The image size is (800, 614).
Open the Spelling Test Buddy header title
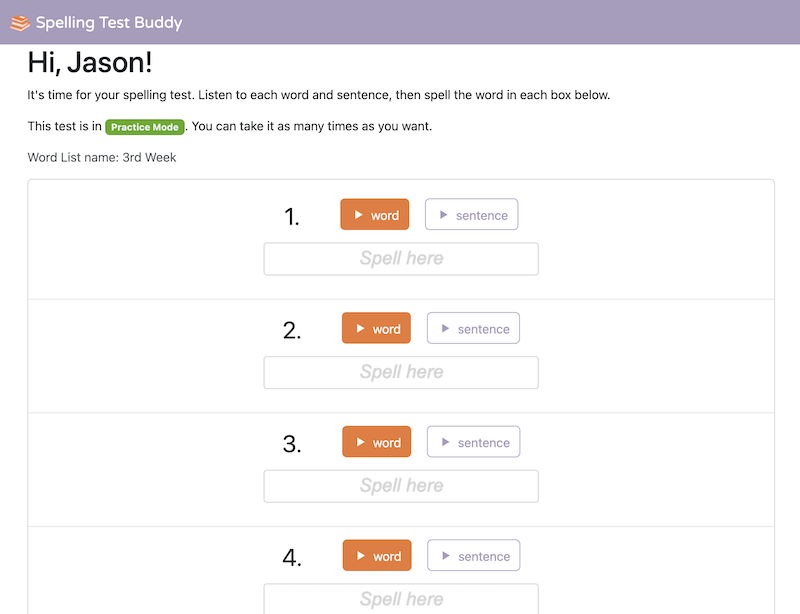(109, 21)
